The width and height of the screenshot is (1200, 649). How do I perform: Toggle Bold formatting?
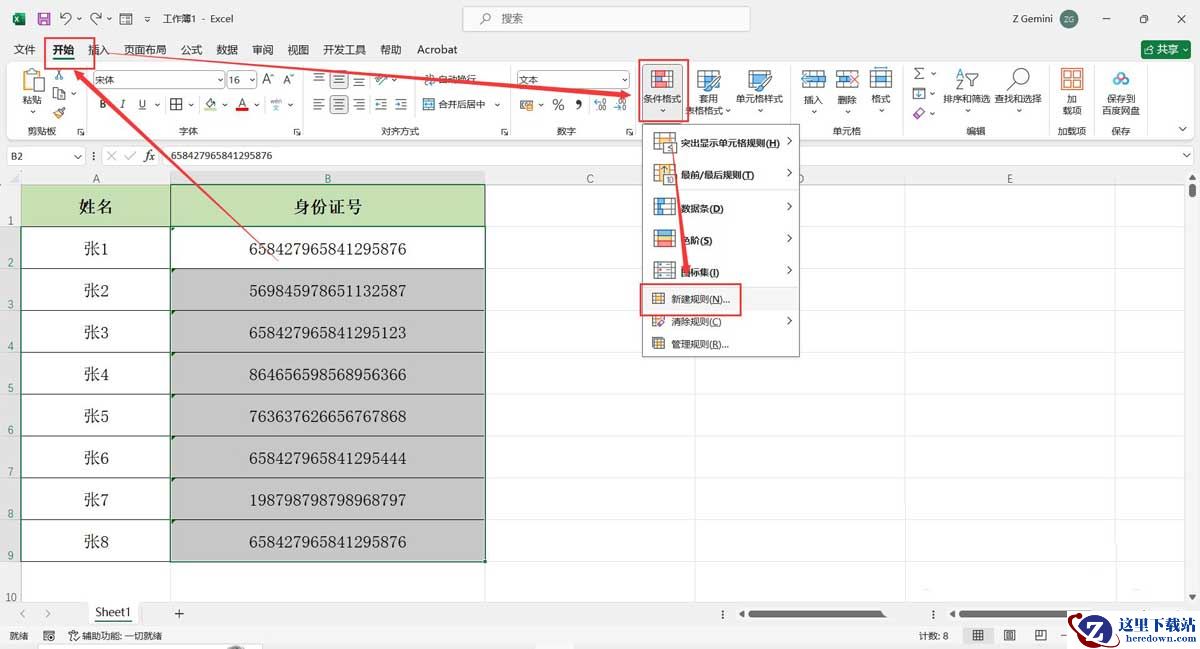tap(101, 104)
